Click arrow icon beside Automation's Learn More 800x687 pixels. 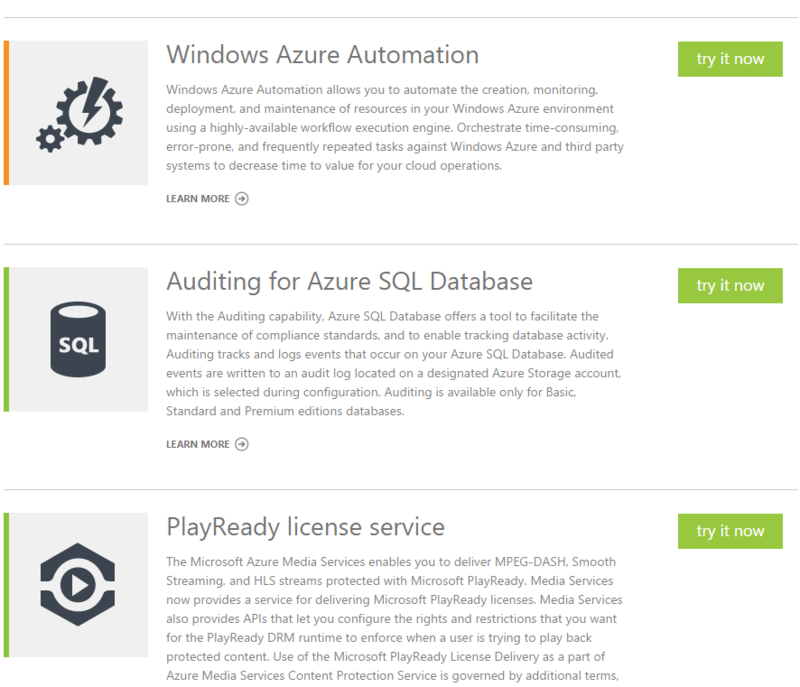tap(242, 198)
